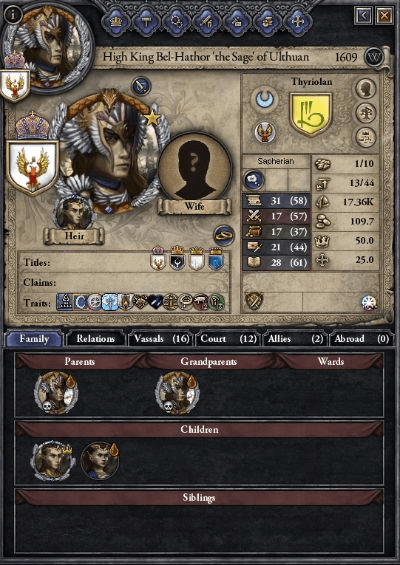Click the crescent moon religion icon
Viewport: 400px width, 565px height.
(265, 99)
